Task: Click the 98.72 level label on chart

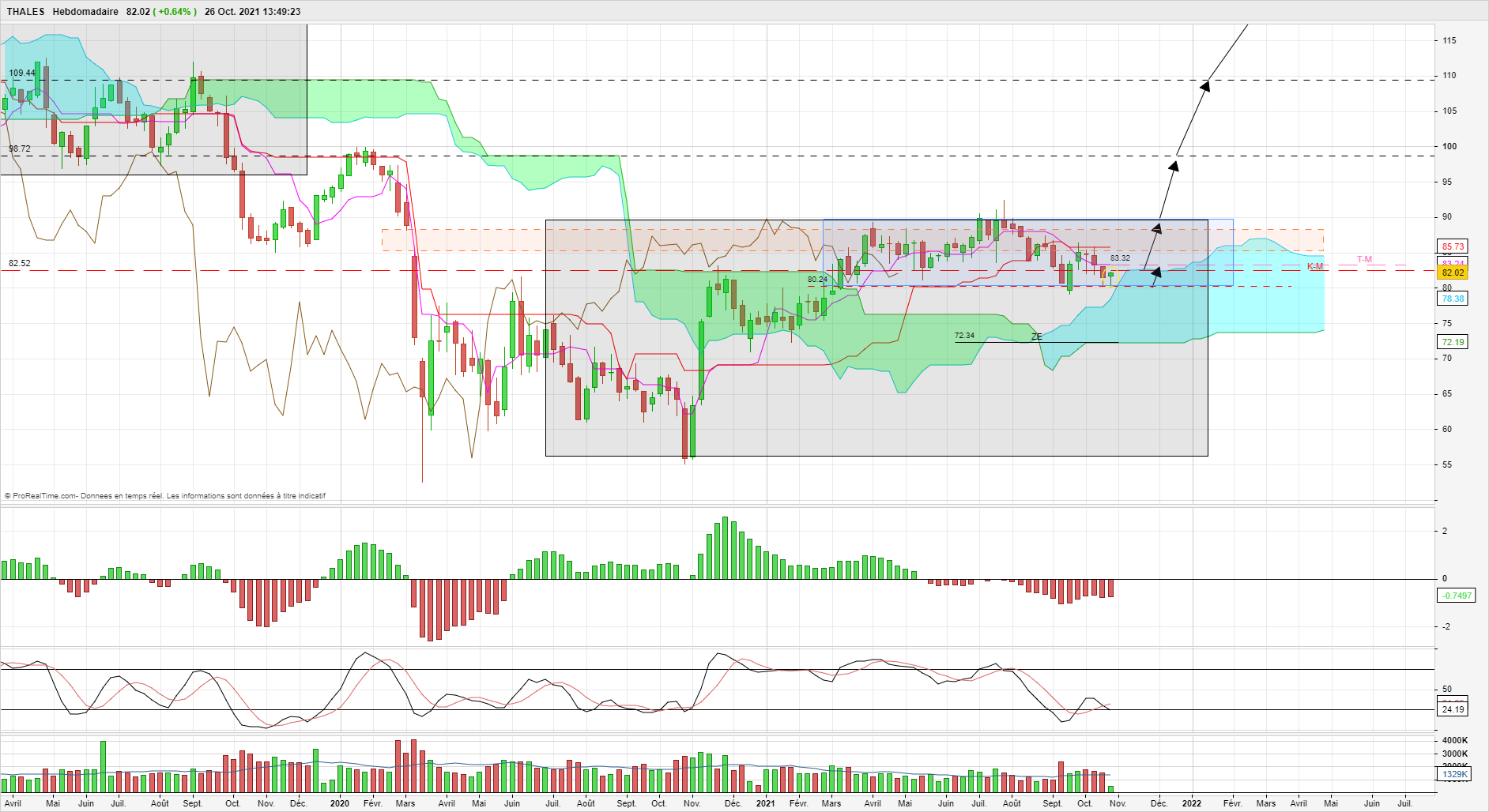Action: point(20,148)
